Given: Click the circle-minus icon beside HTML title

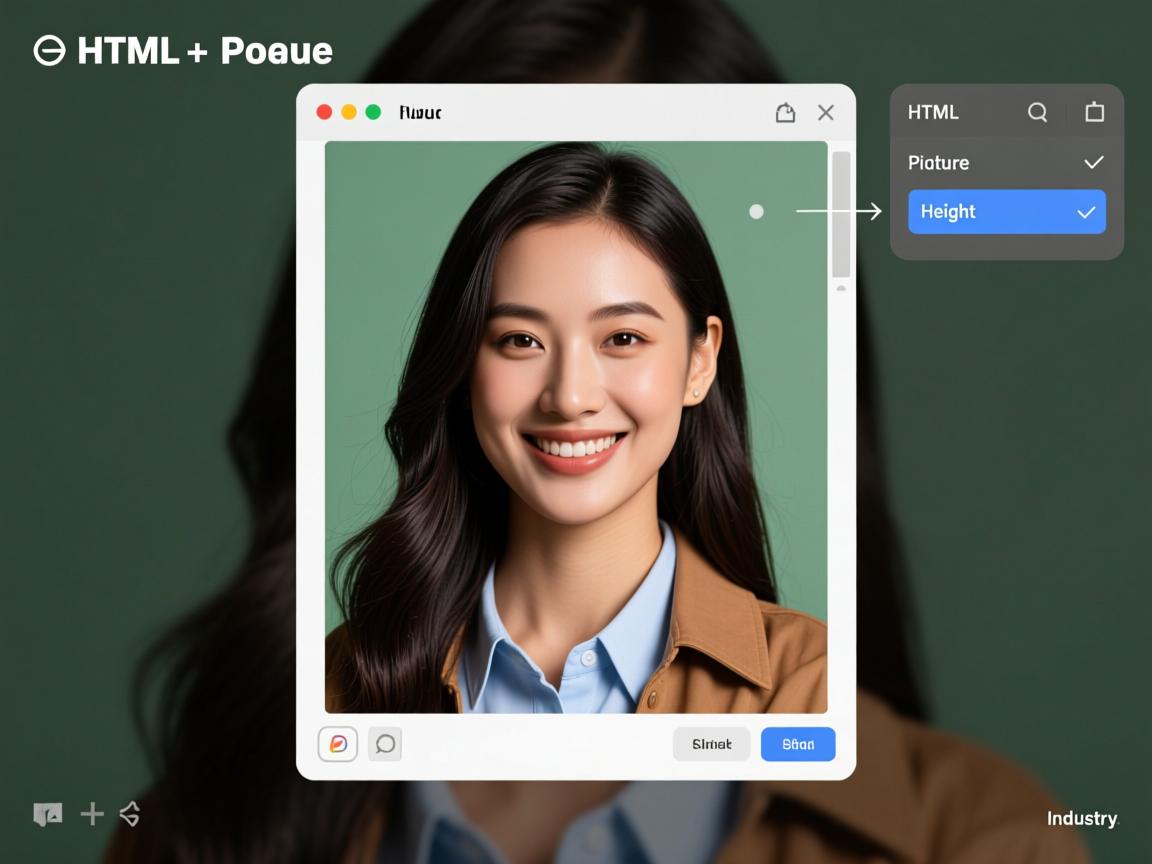Looking at the screenshot, I should coord(49,50).
